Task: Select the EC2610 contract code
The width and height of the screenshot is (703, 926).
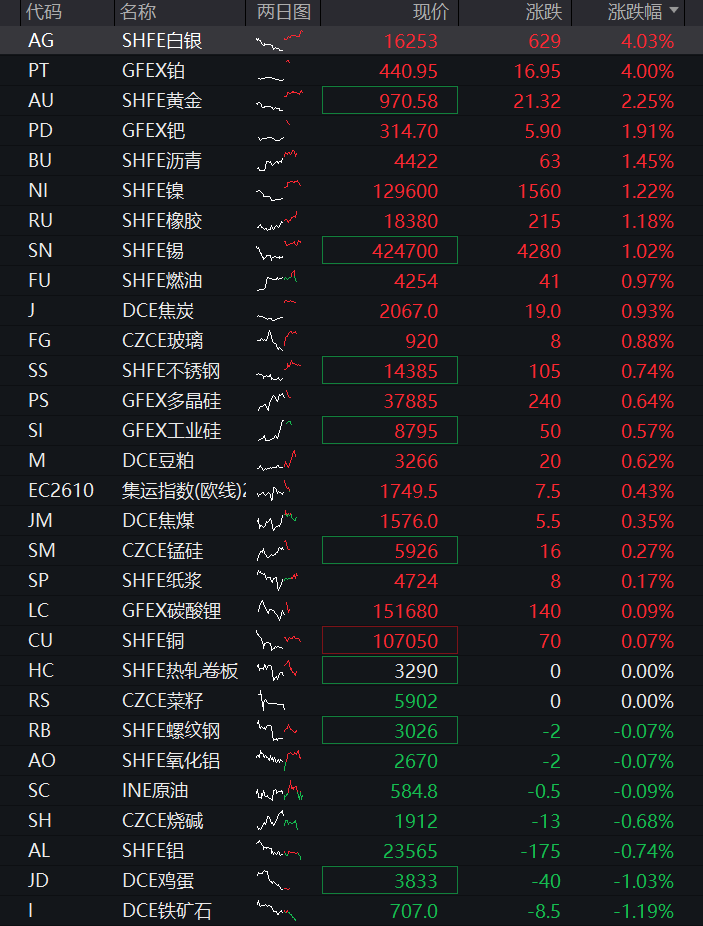Action: pyautogui.click(x=61, y=491)
